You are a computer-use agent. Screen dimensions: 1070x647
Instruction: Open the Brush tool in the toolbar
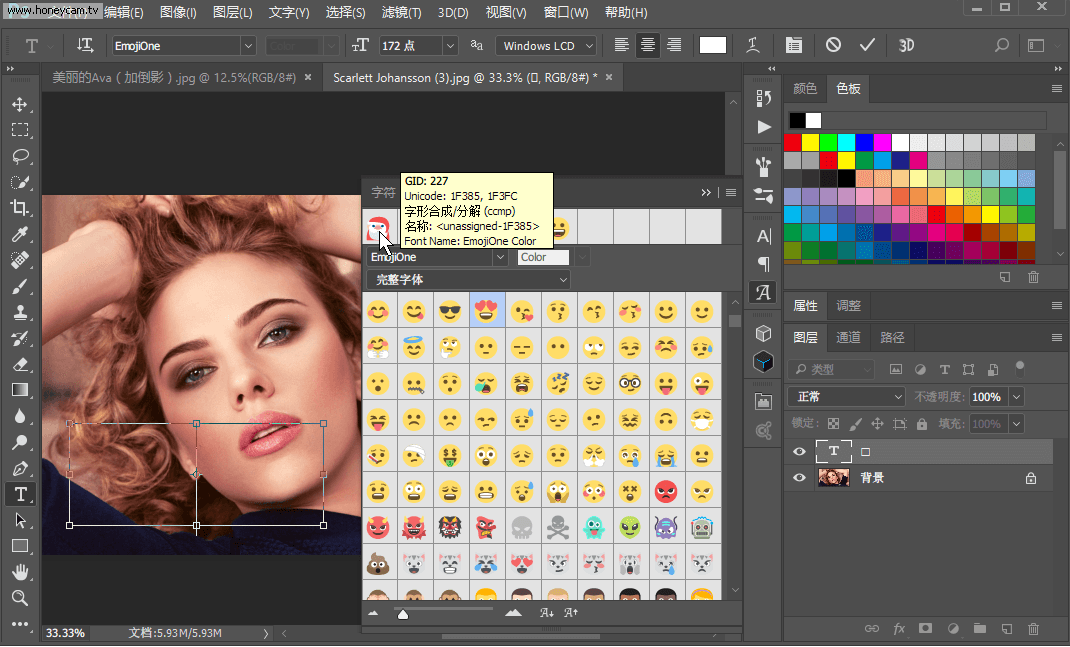[x=21, y=286]
